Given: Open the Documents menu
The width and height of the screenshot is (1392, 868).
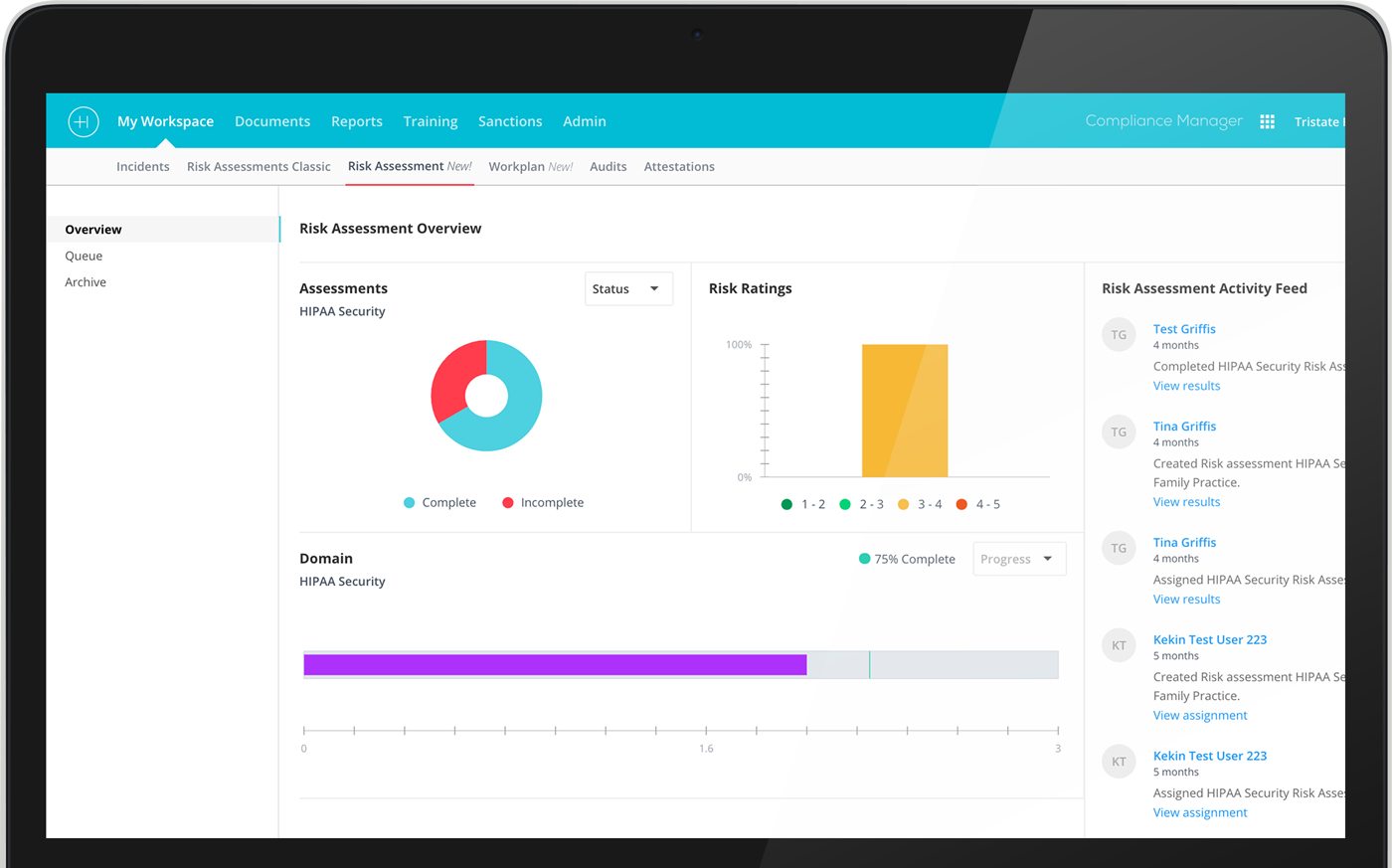Looking at the screenshot, I should click(x=272, y=121).
